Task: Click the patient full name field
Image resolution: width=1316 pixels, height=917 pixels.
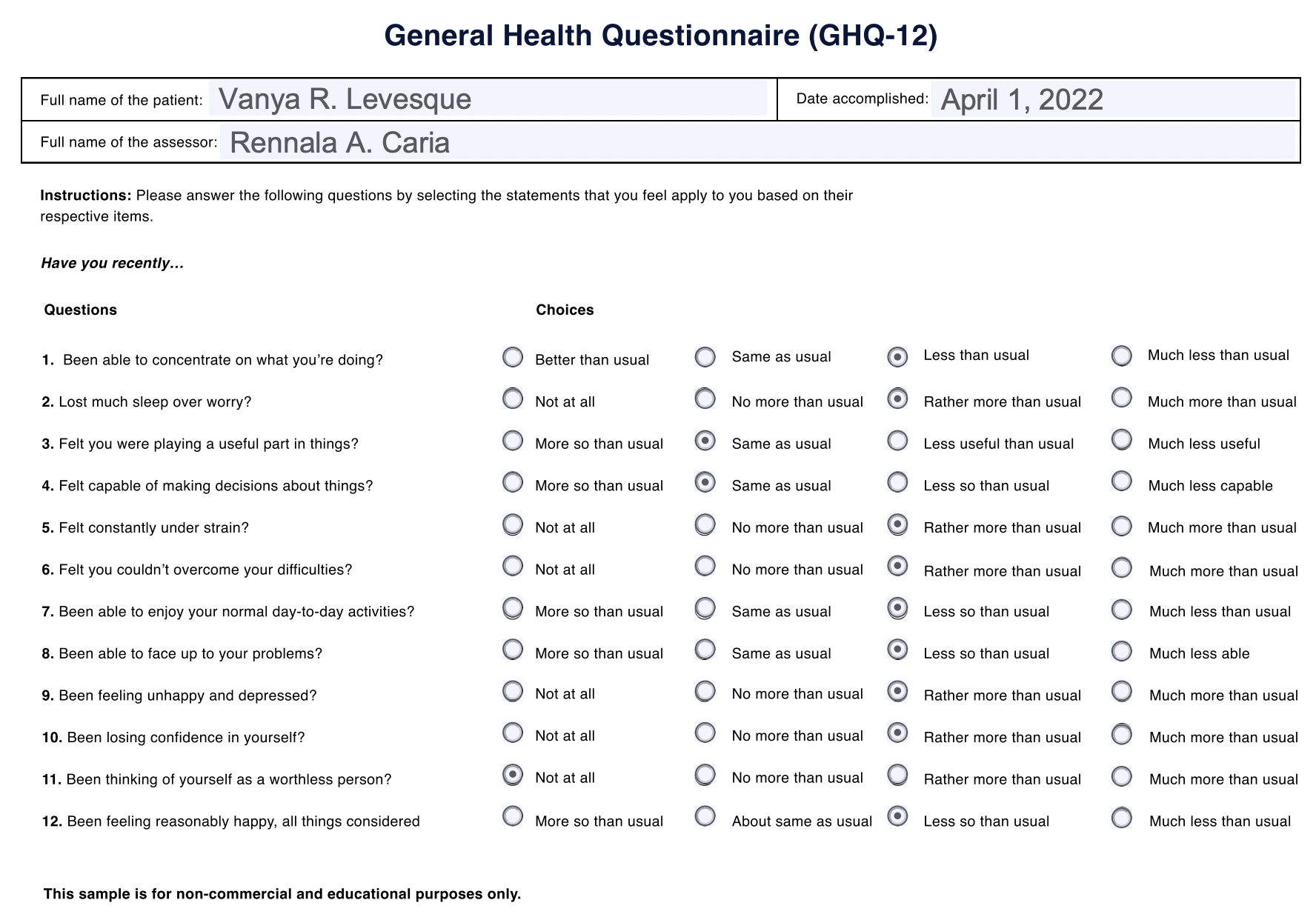Action: pyautogui.click(x=489, y=99)
